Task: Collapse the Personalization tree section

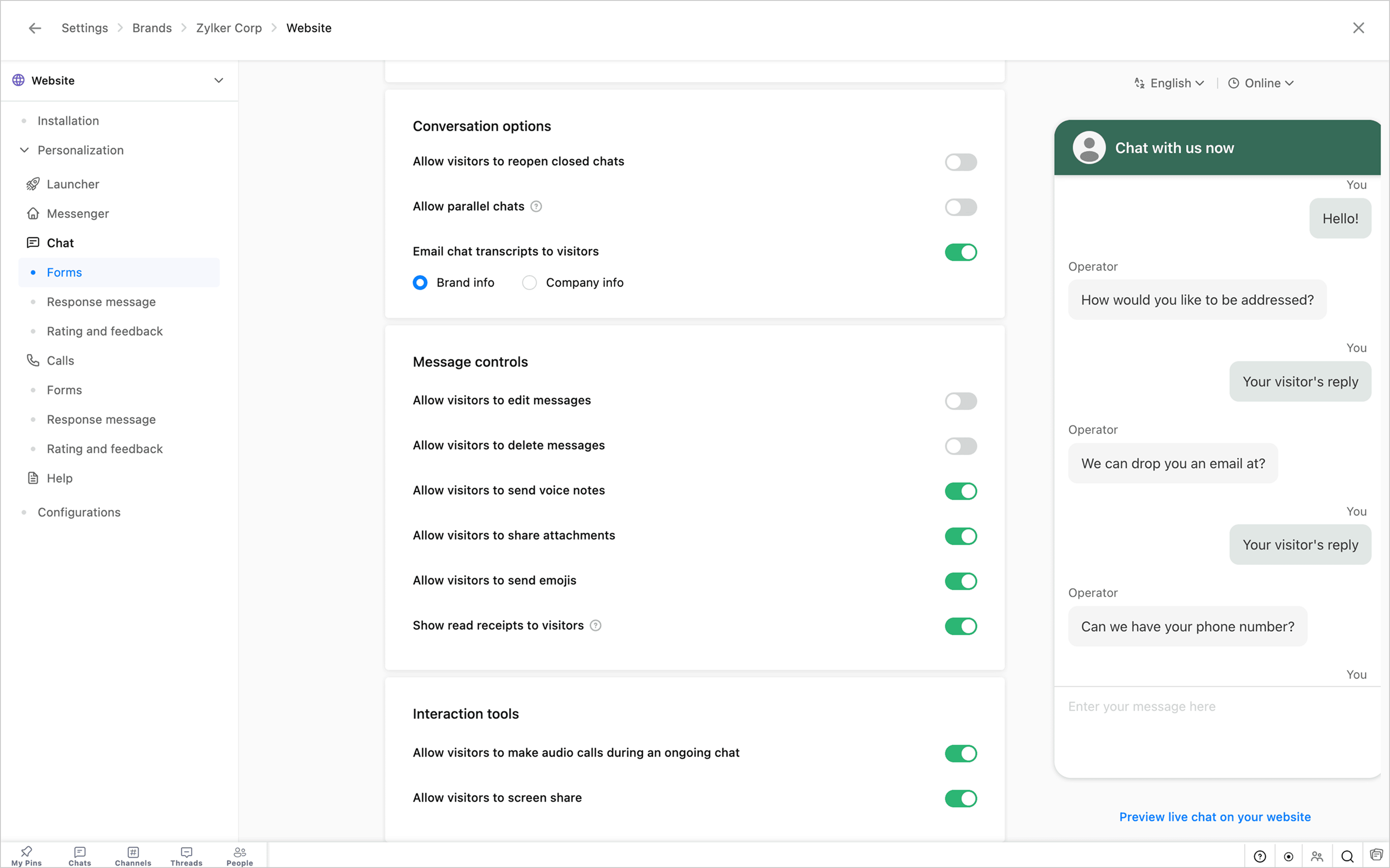Action: pos(25,150)
